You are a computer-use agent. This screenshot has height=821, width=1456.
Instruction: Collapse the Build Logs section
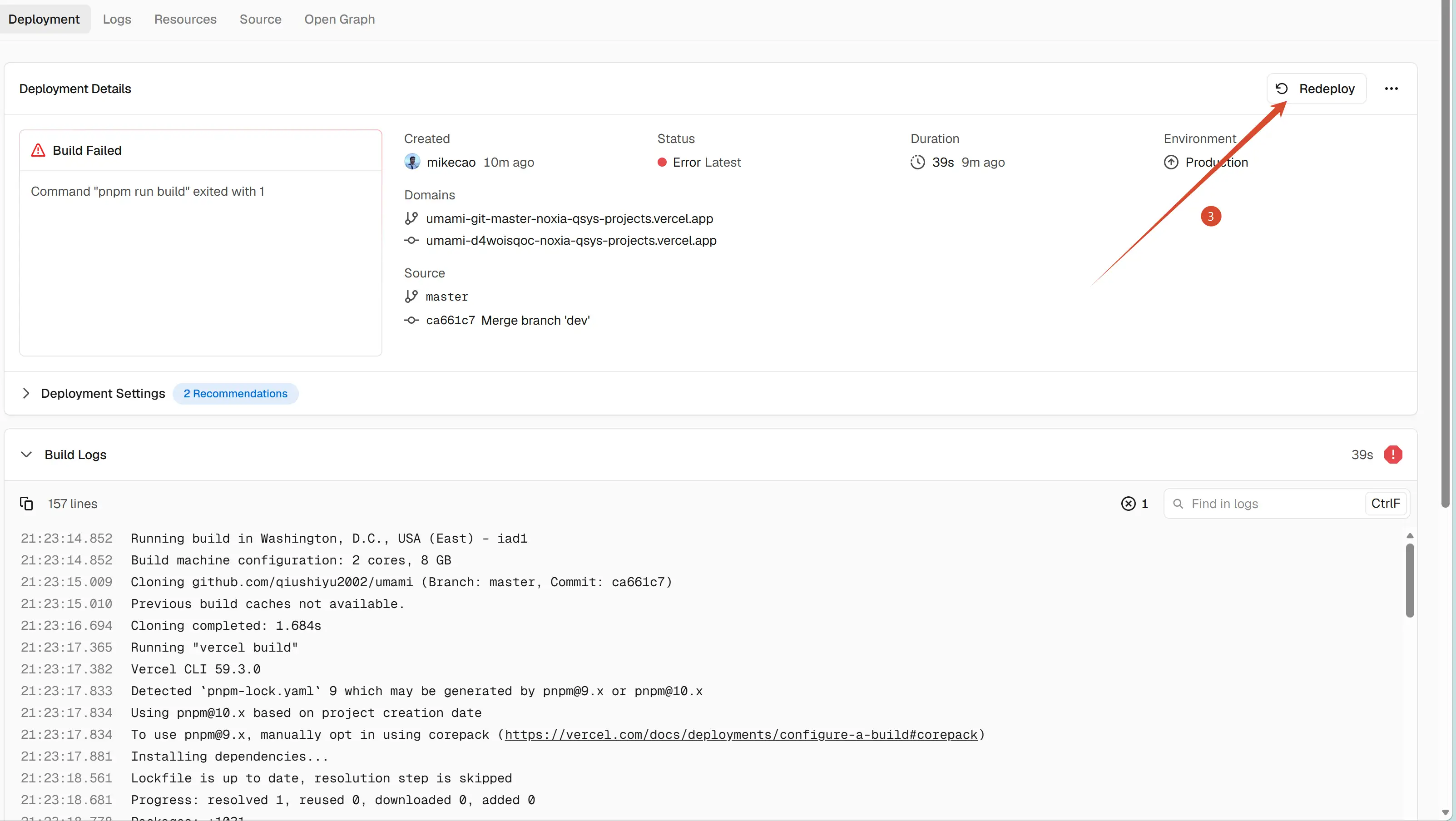[x=26, y=454]
